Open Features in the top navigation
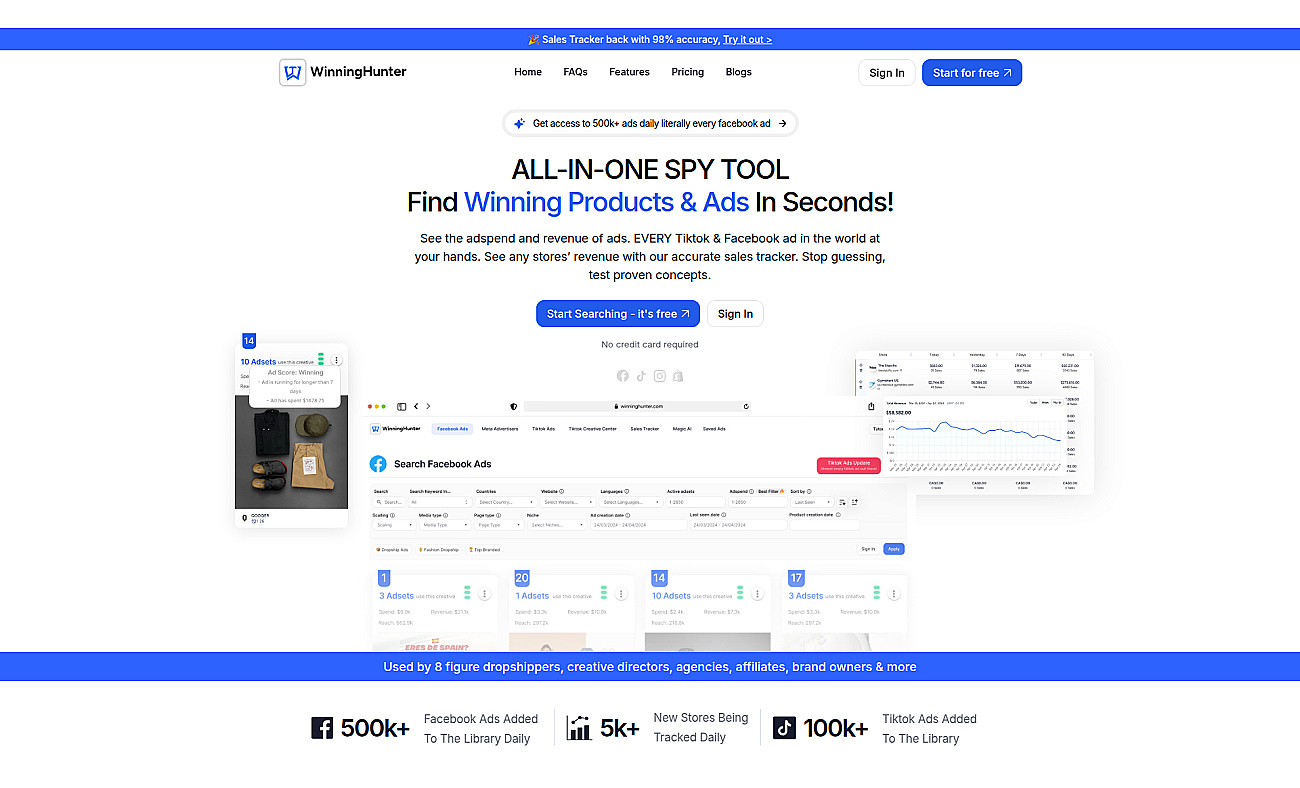1300x788 pixels. click(x=629, y=72)
